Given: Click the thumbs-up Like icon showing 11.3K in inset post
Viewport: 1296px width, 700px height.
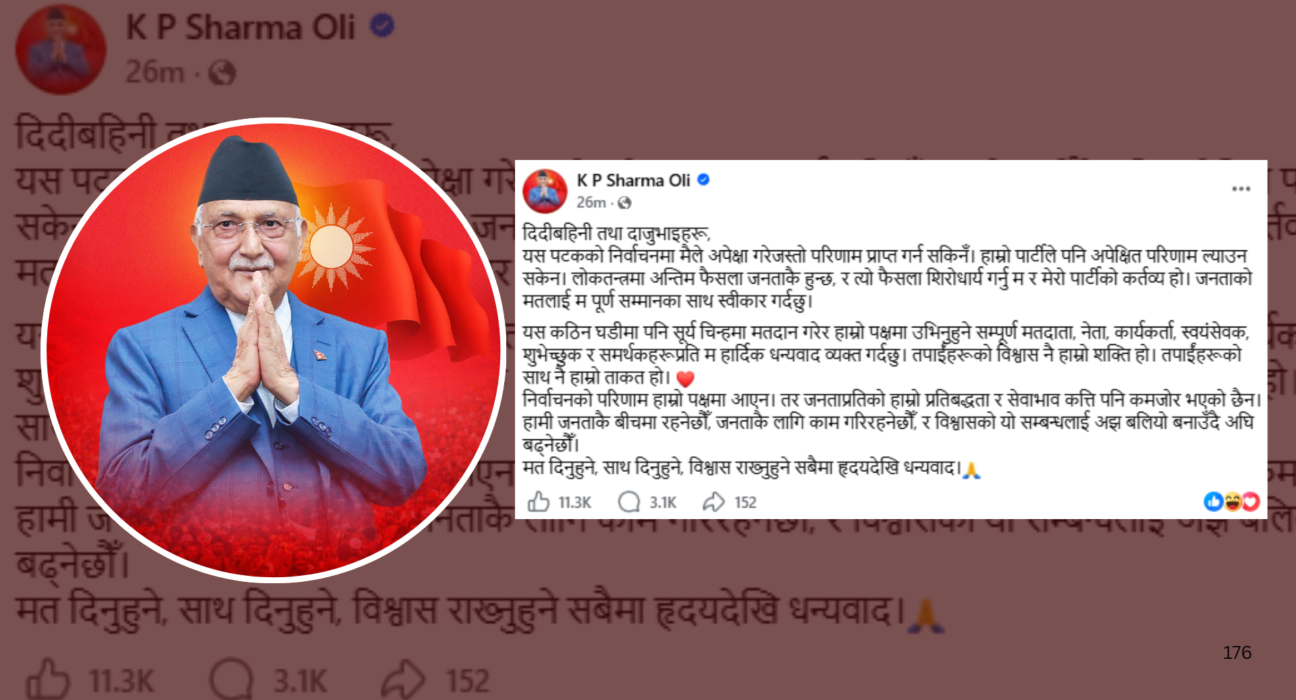Looking at the screenshot, I should 538,502.
